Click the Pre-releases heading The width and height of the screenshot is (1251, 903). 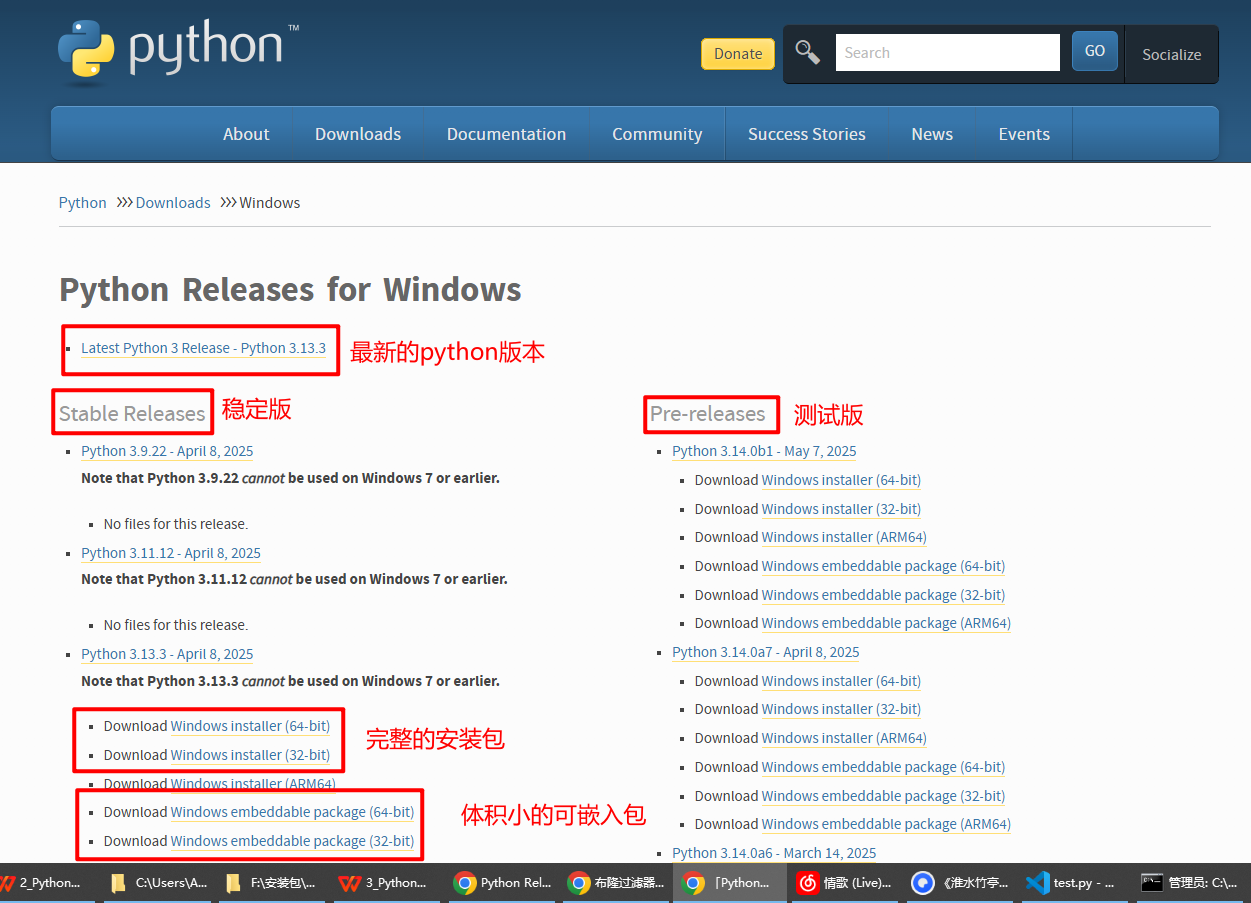708,414
